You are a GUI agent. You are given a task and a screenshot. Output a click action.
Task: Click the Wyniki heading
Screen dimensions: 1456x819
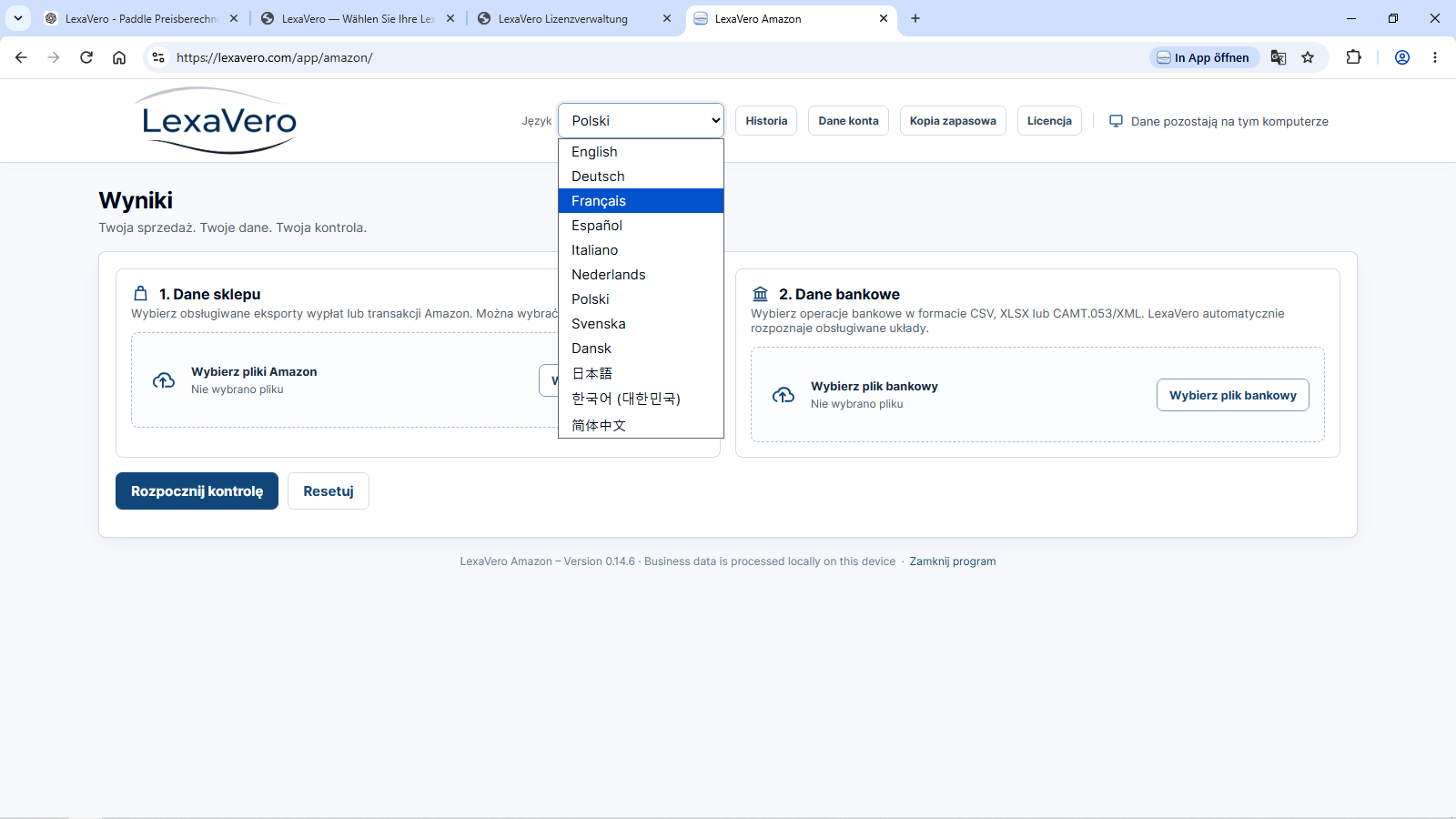pyautogui.click(x=136, y=200)
